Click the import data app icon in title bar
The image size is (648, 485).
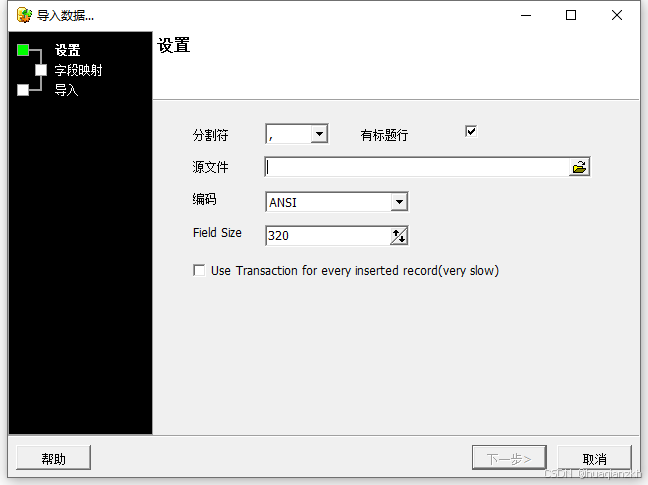(x=24, y=15)
